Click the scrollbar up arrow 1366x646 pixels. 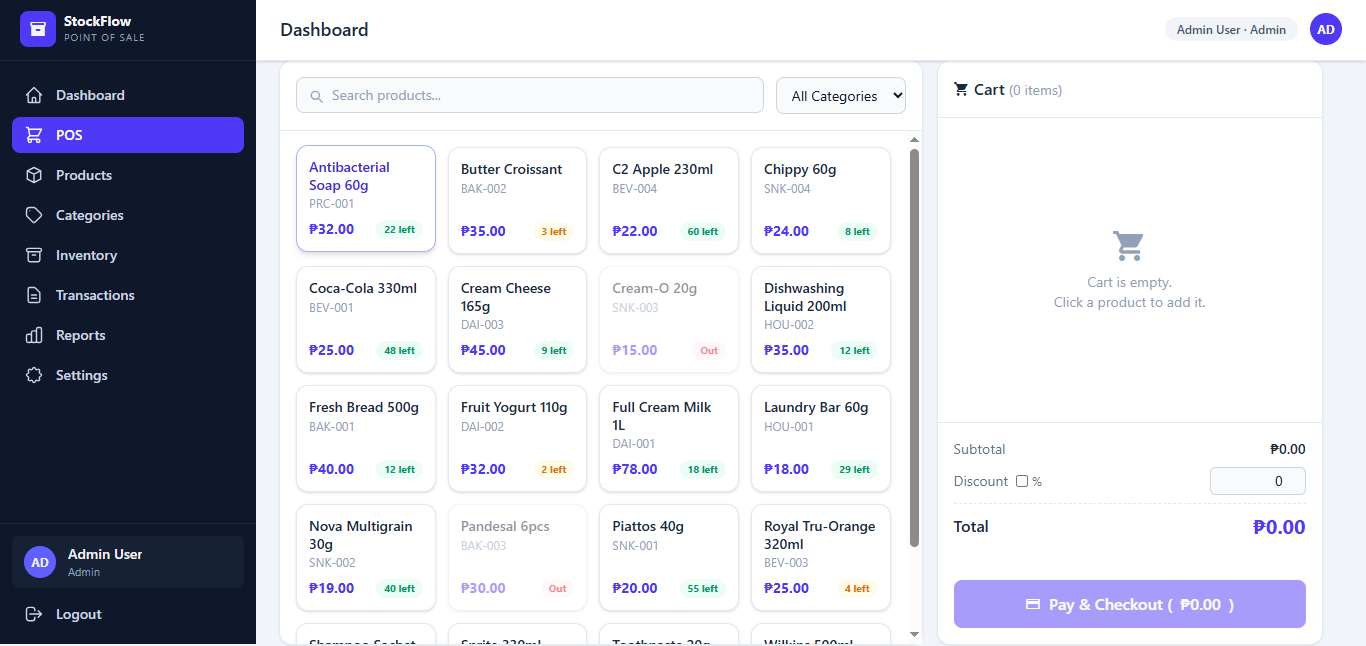[914, 139]
